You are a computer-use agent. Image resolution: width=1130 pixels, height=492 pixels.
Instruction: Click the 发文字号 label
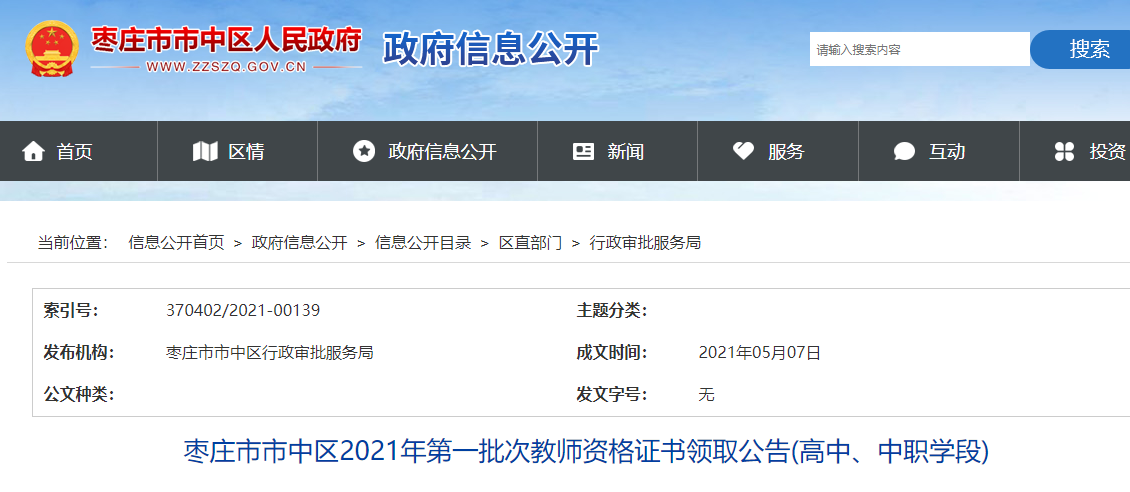pos(612,395)
